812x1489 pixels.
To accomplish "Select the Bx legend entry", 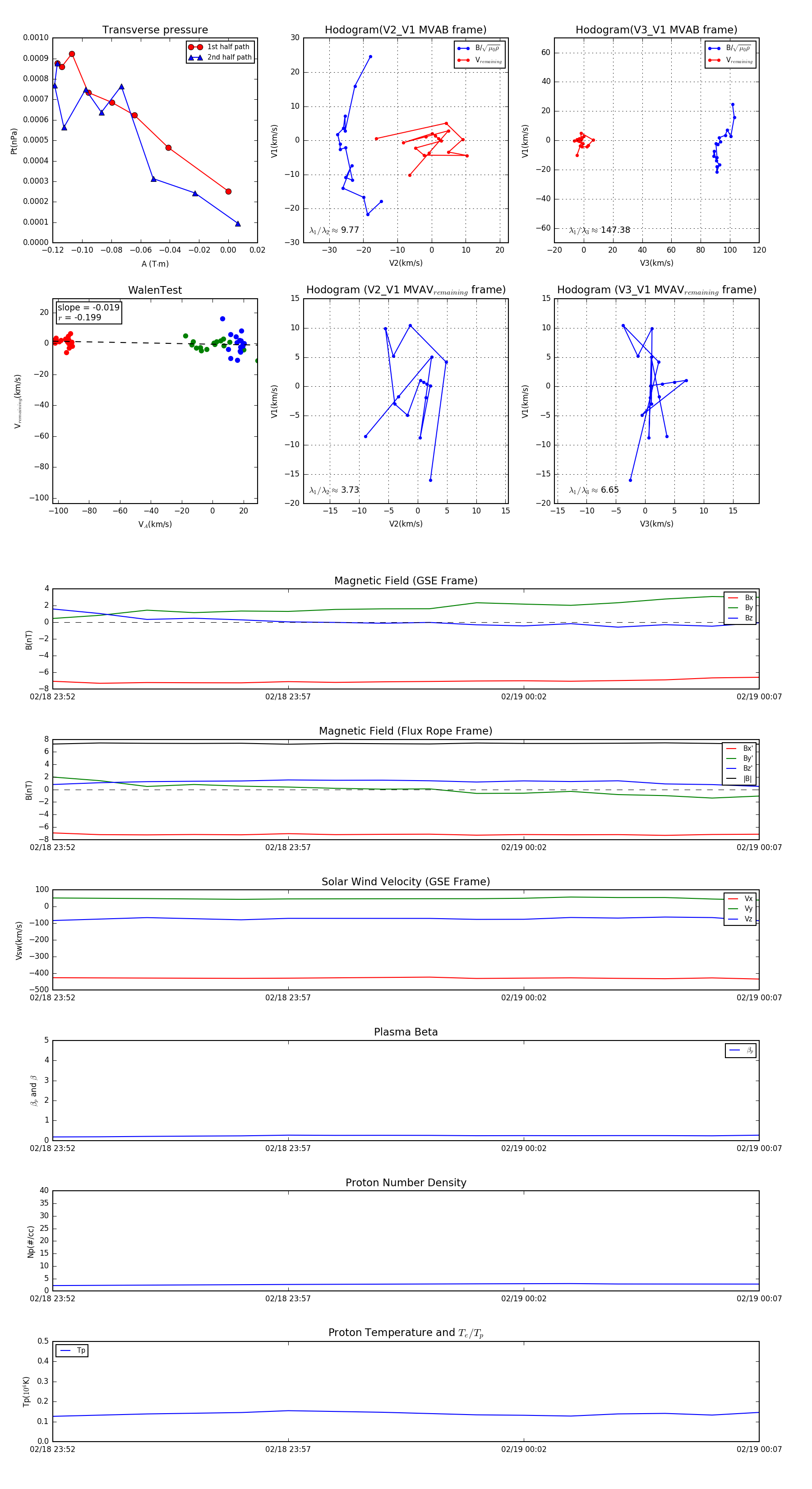I will (740, 598).
